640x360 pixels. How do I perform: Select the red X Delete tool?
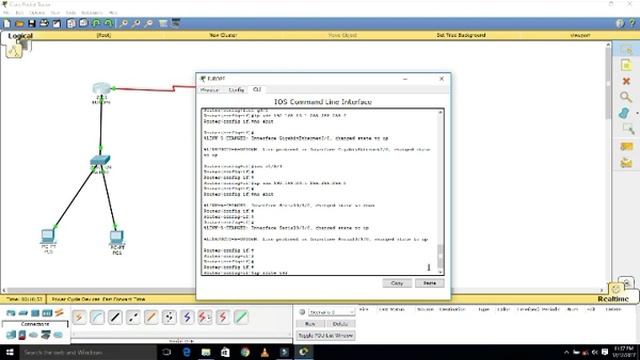coord(626,81)
